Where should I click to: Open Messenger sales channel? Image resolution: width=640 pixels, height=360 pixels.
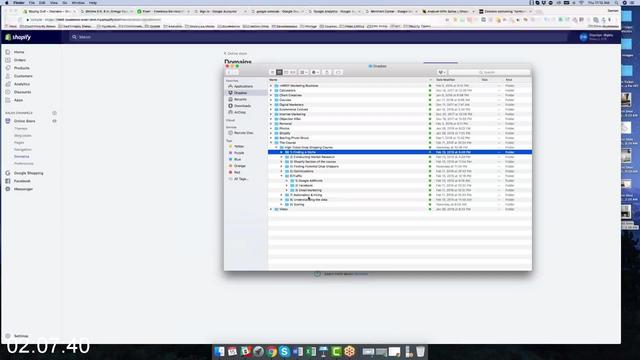point(23,189)
